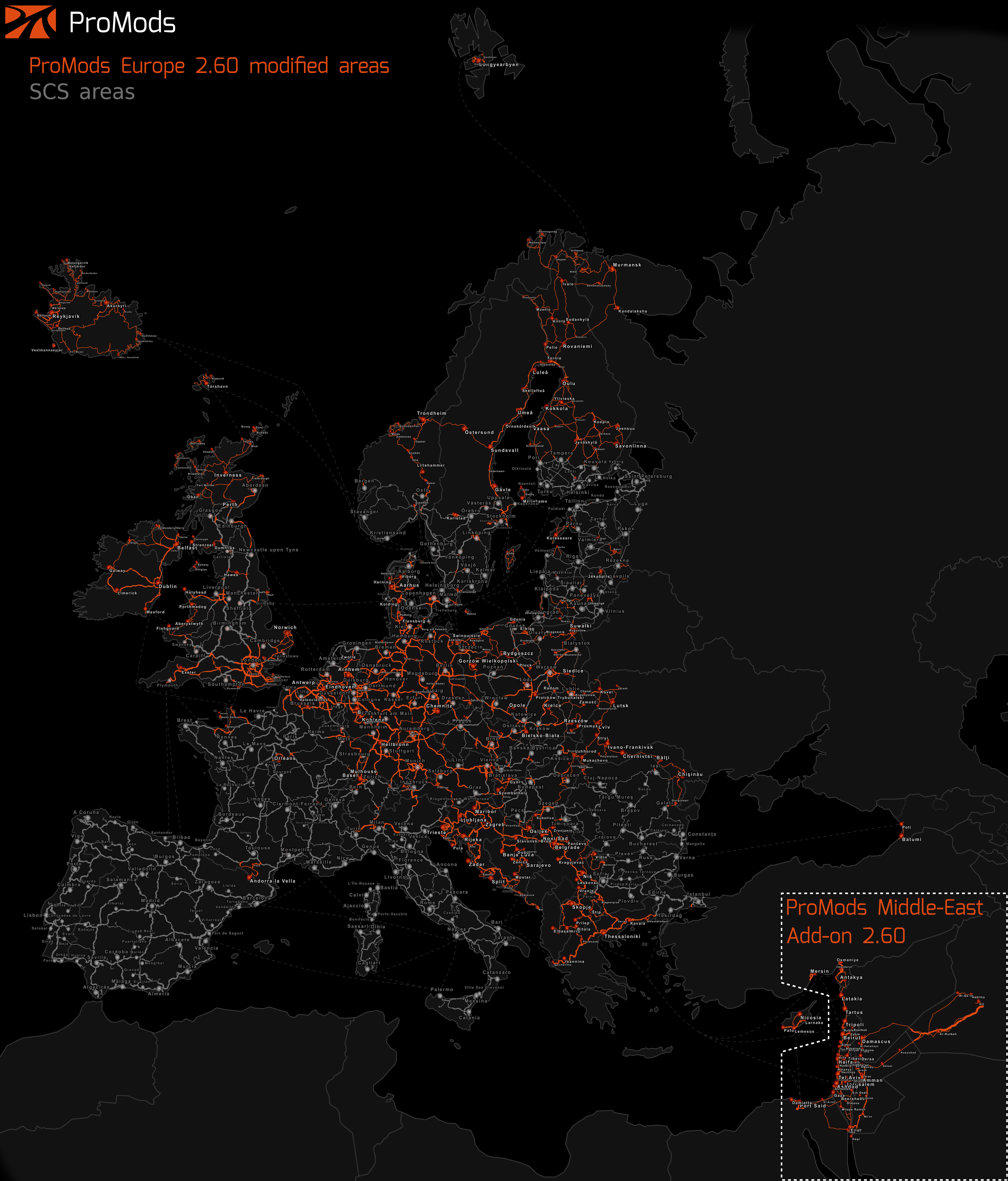Click the 'Andorra la Vella' label

pos(272,881)
